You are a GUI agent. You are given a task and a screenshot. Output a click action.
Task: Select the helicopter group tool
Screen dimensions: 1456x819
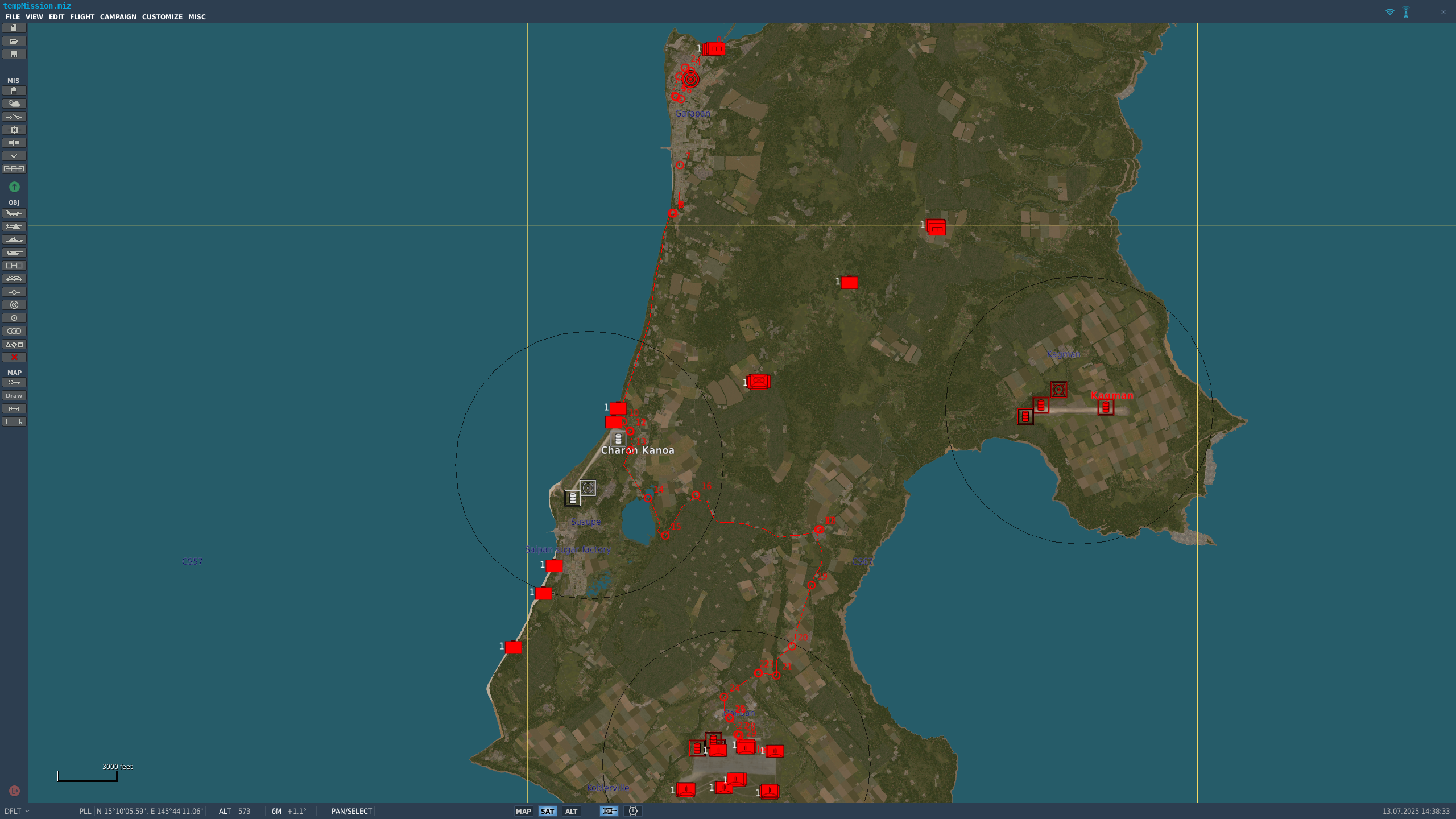[x=14, y=226]
